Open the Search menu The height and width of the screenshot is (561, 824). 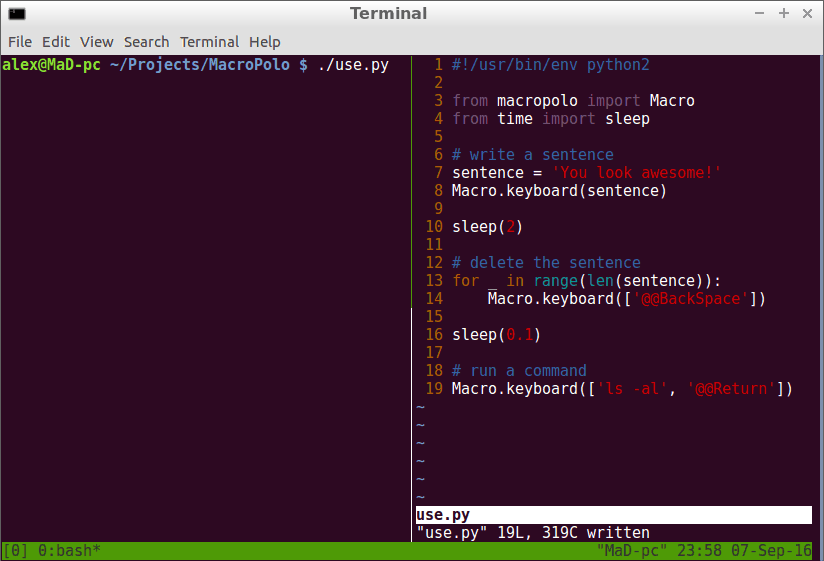click(x=147, y=42)
